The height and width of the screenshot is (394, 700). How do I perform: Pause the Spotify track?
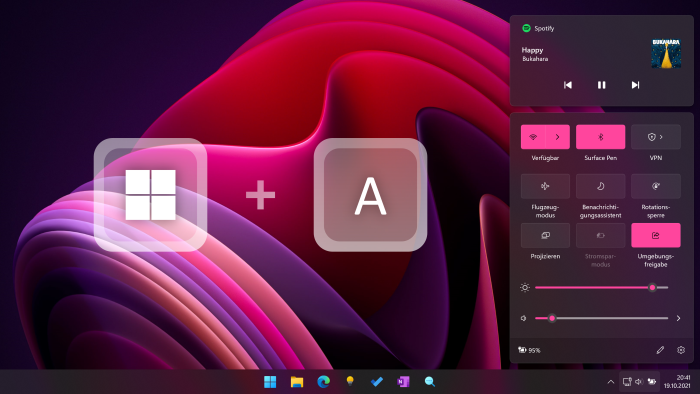tap(601, 85)
